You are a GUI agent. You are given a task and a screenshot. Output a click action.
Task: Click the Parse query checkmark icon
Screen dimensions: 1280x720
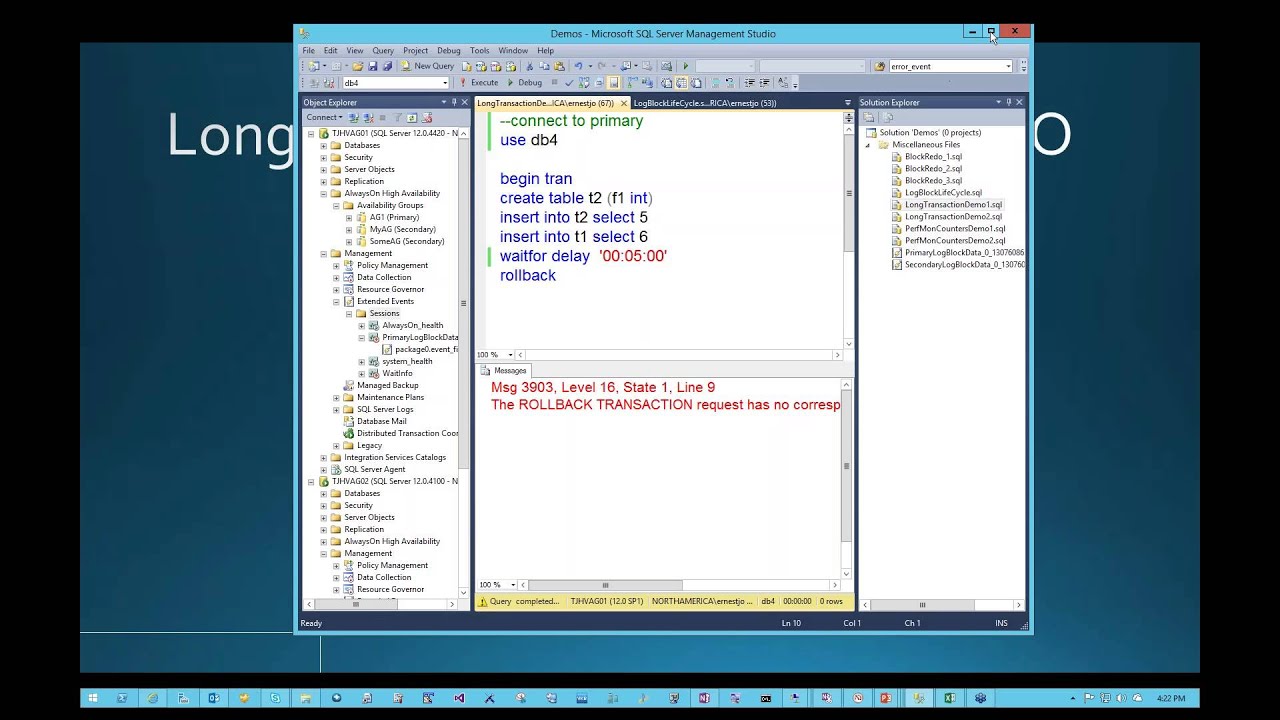569,83
